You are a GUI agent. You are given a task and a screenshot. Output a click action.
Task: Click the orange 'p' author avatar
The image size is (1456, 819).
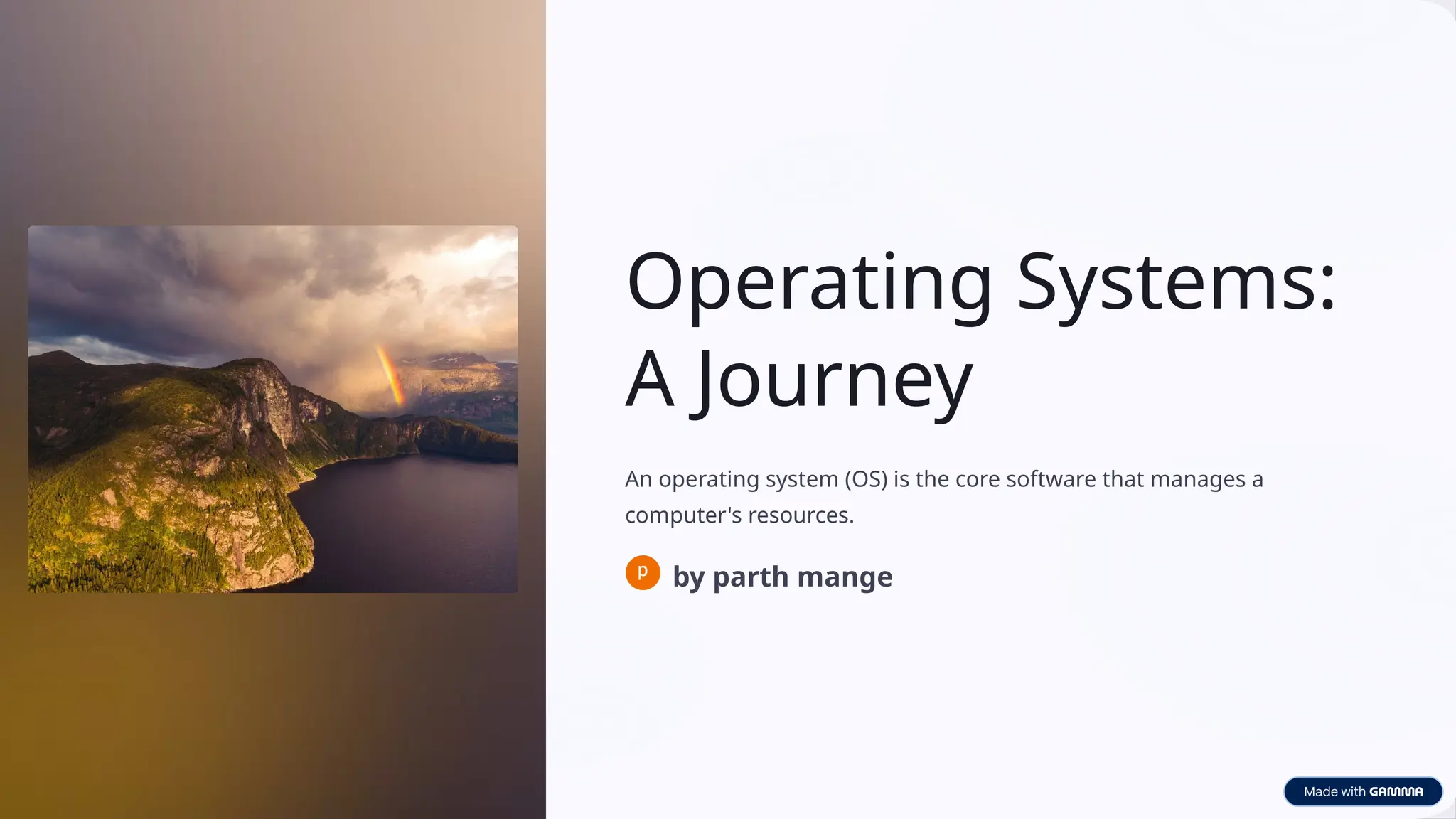tap(643, 573)
